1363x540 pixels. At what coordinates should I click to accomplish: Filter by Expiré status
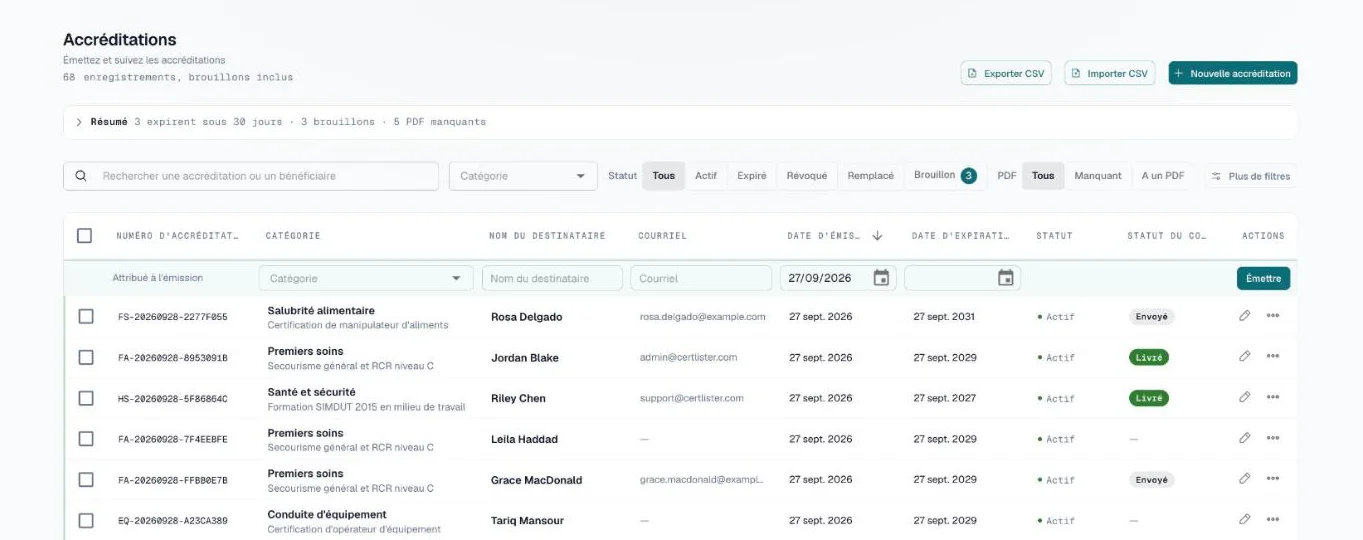pos(752,176)
